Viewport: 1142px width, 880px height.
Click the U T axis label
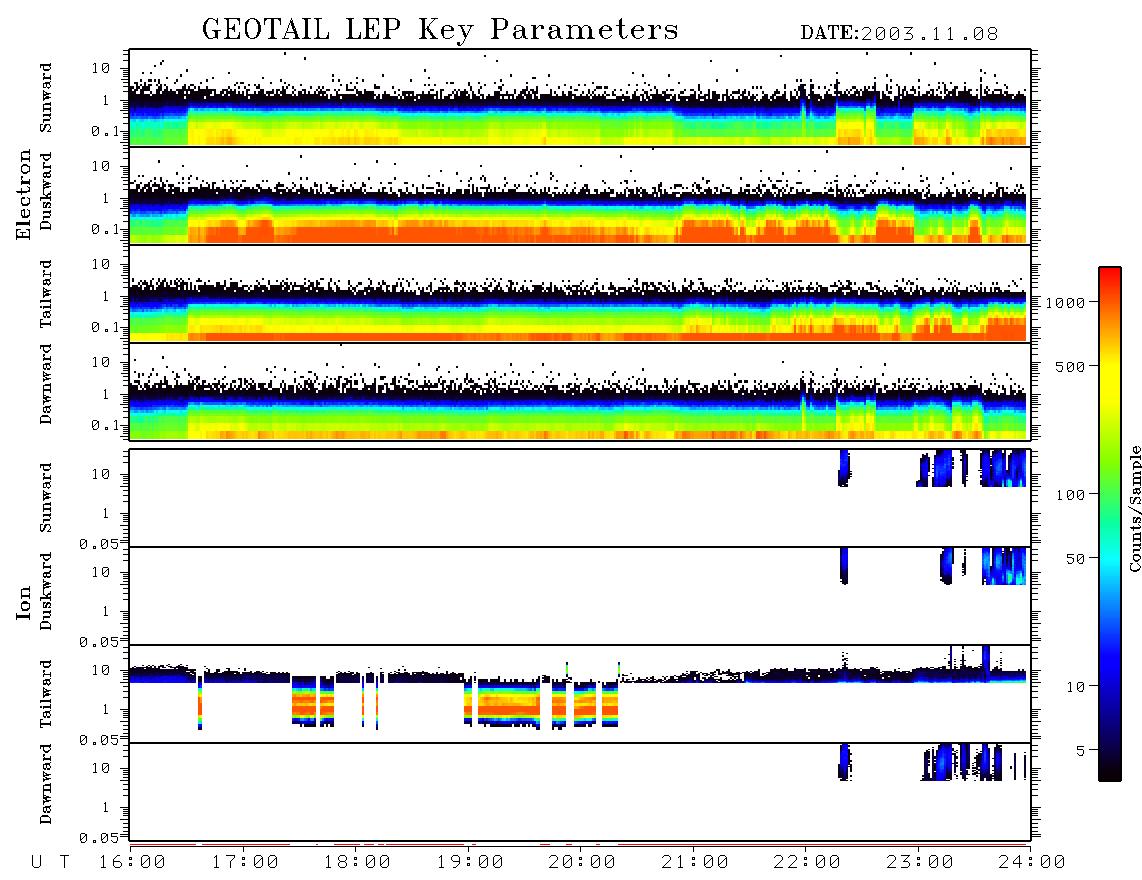[51, 863]
